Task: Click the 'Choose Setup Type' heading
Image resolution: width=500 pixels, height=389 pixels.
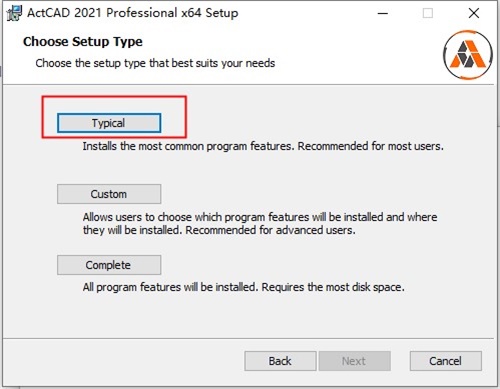Action: point(83,42)
